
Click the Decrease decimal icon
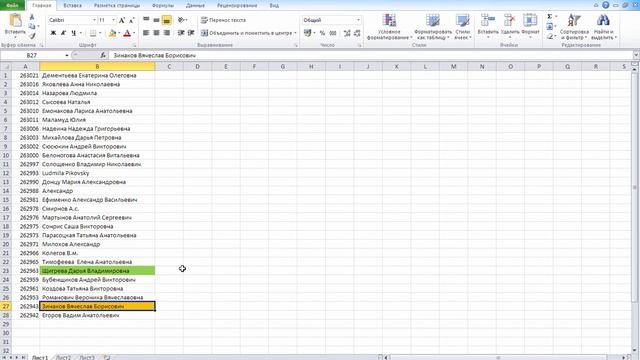357,33
